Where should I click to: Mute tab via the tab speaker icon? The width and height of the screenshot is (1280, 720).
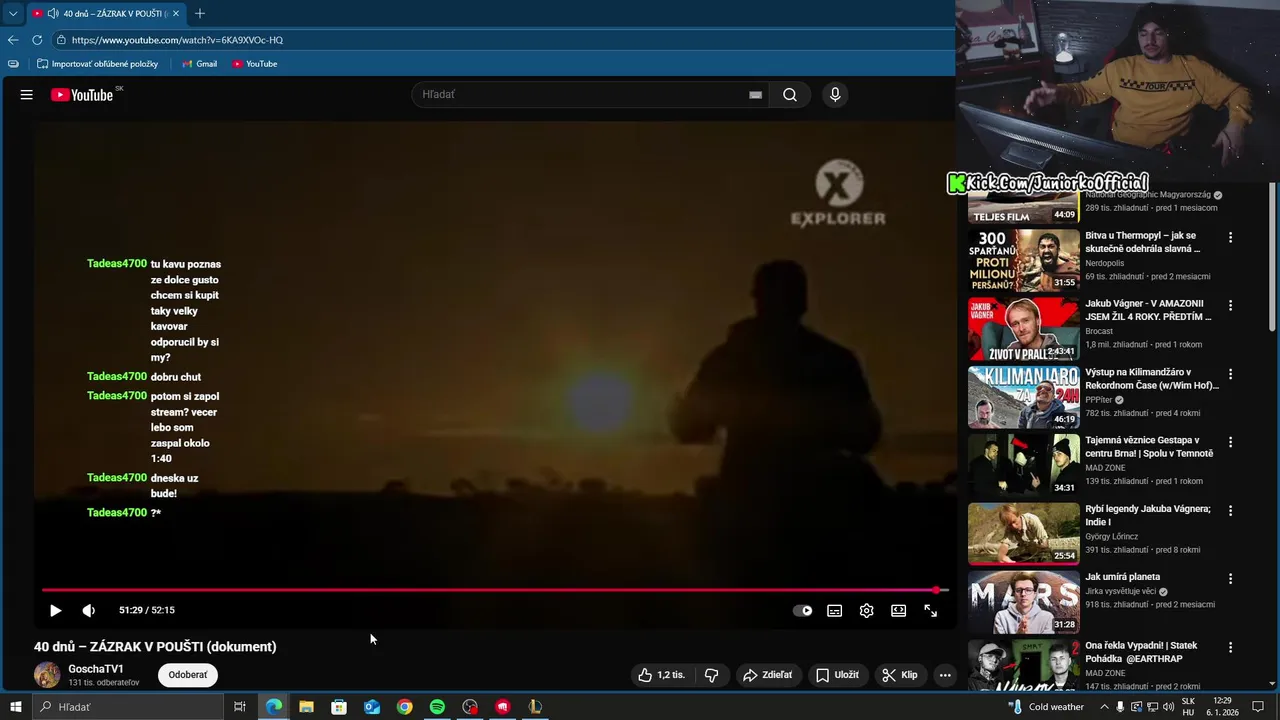click(52, 13)
